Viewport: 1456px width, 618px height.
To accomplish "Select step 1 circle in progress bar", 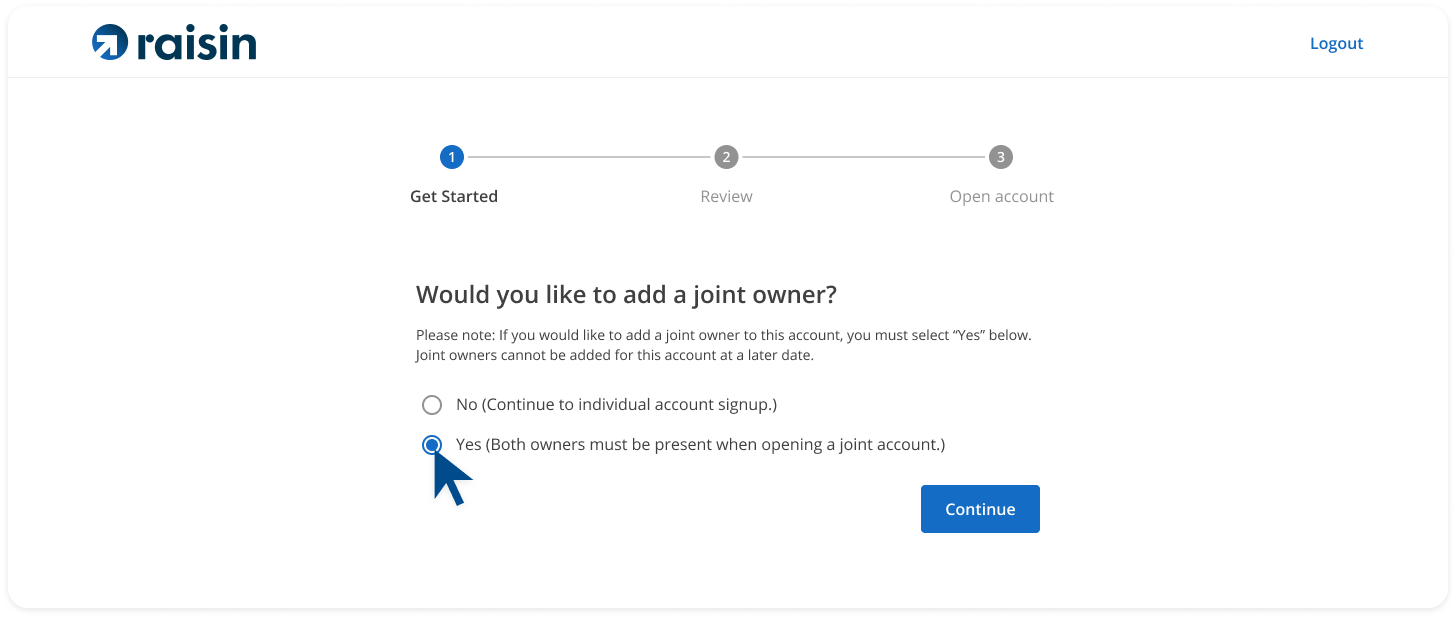I will pos(452,157).
